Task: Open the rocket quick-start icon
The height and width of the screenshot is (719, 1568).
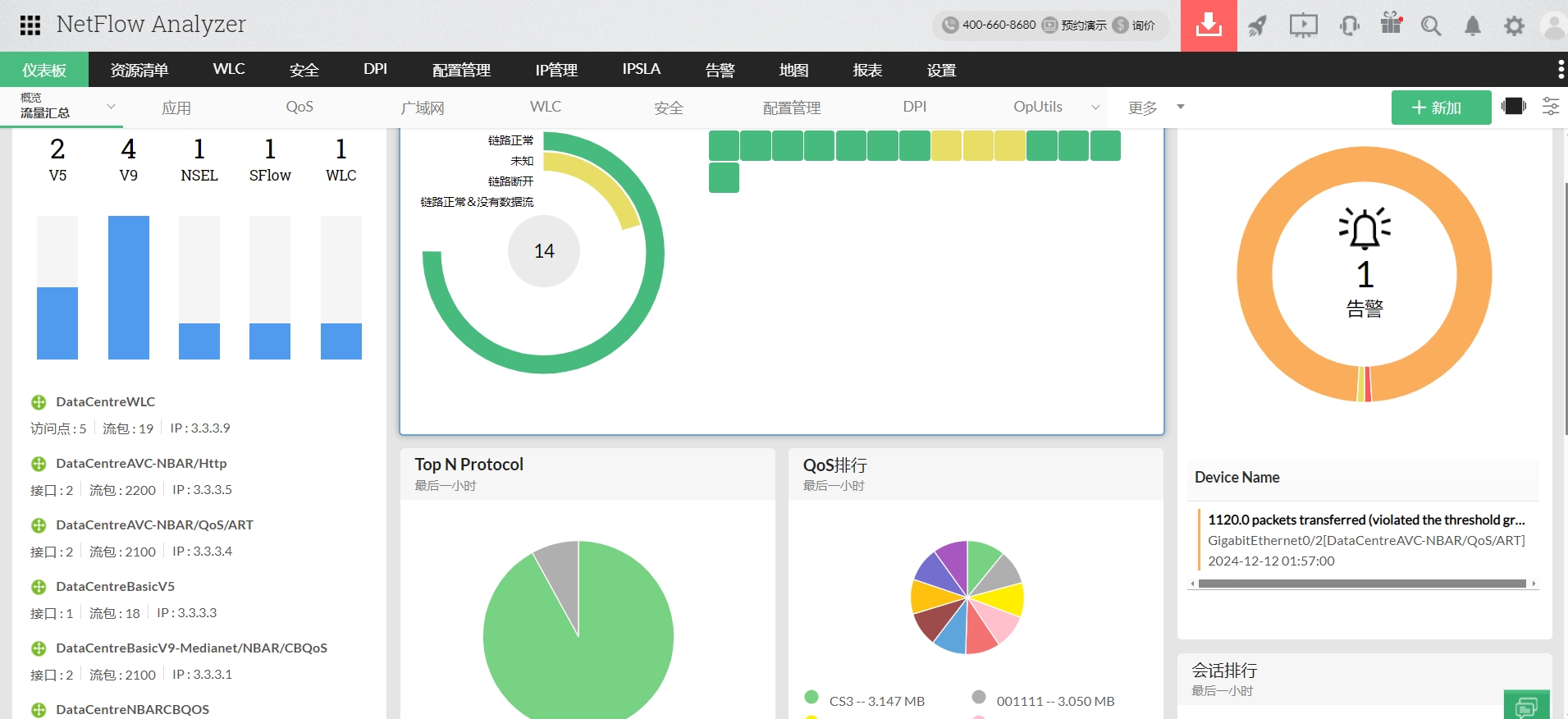Action: click(1257, 25)
